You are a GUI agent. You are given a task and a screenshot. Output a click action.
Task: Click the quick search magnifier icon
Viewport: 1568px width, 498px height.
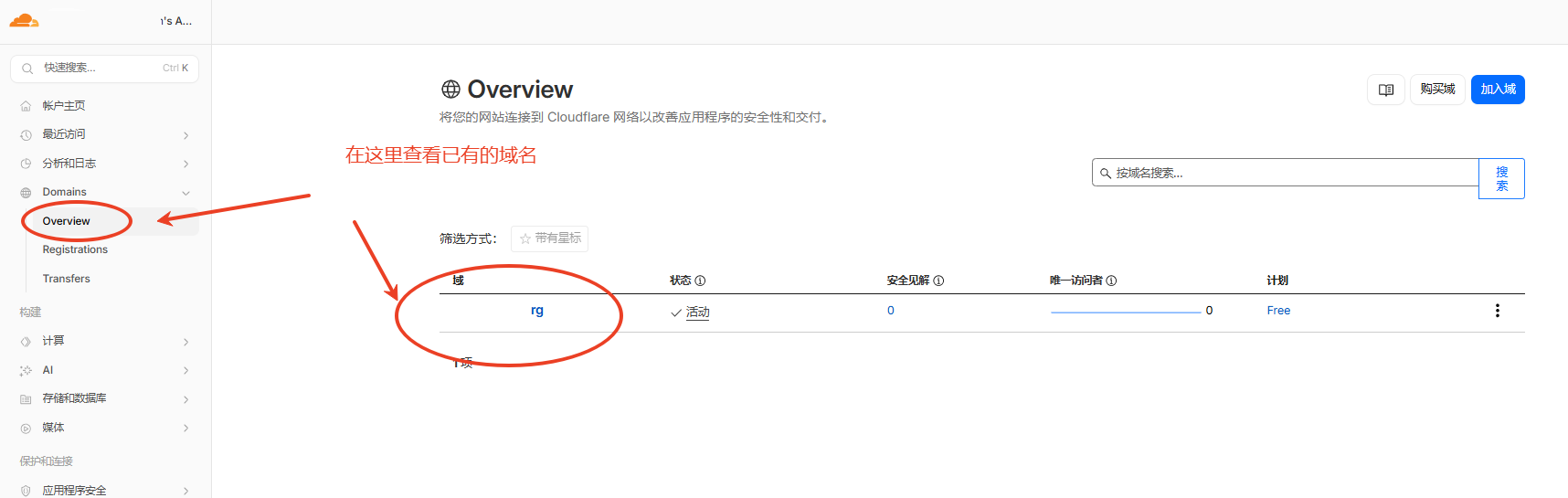27,69
